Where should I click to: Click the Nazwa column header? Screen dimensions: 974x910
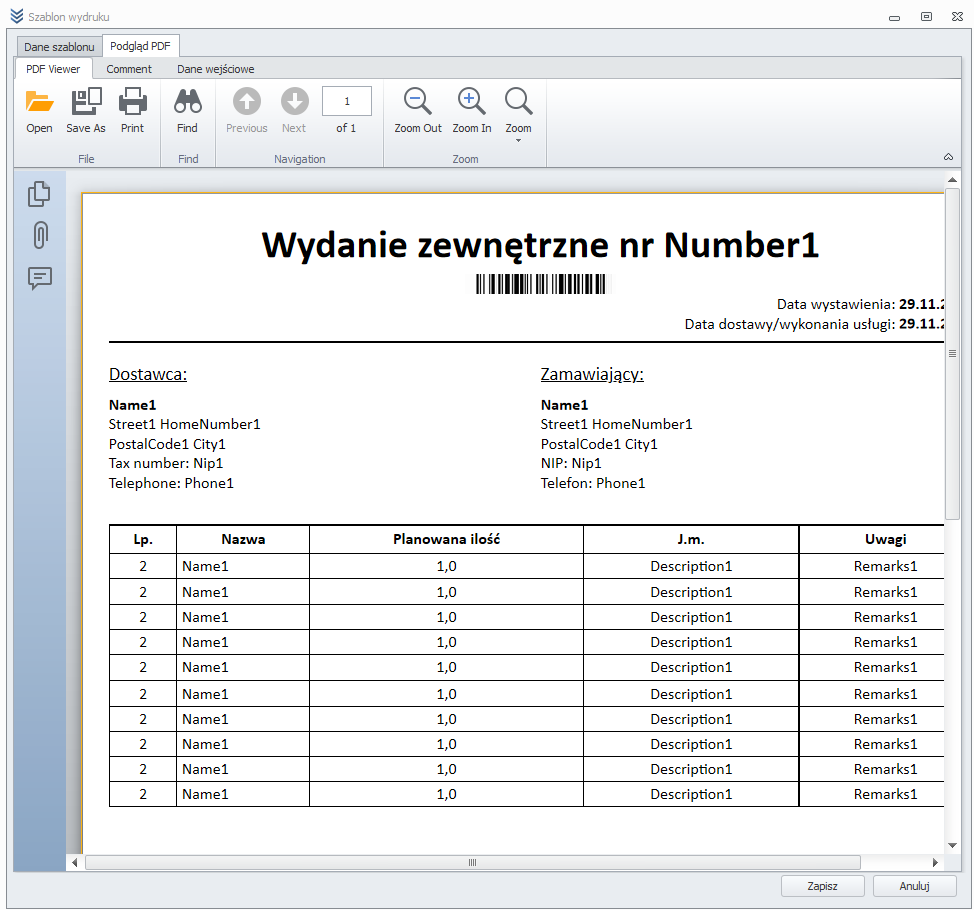coord(243,539)
